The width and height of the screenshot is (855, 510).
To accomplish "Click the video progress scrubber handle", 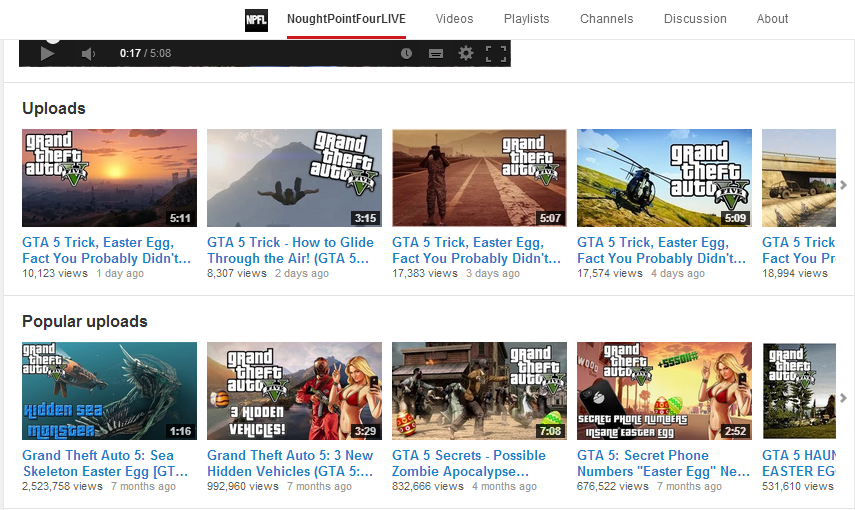I will click(x=52, y=39).
